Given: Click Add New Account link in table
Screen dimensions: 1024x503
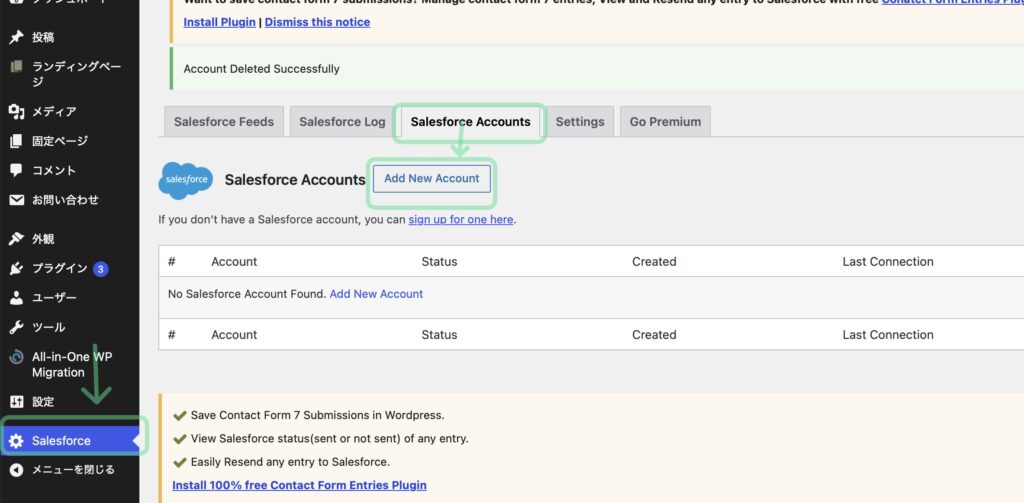Looking at the screenshot, I should (x=376, y=294).
